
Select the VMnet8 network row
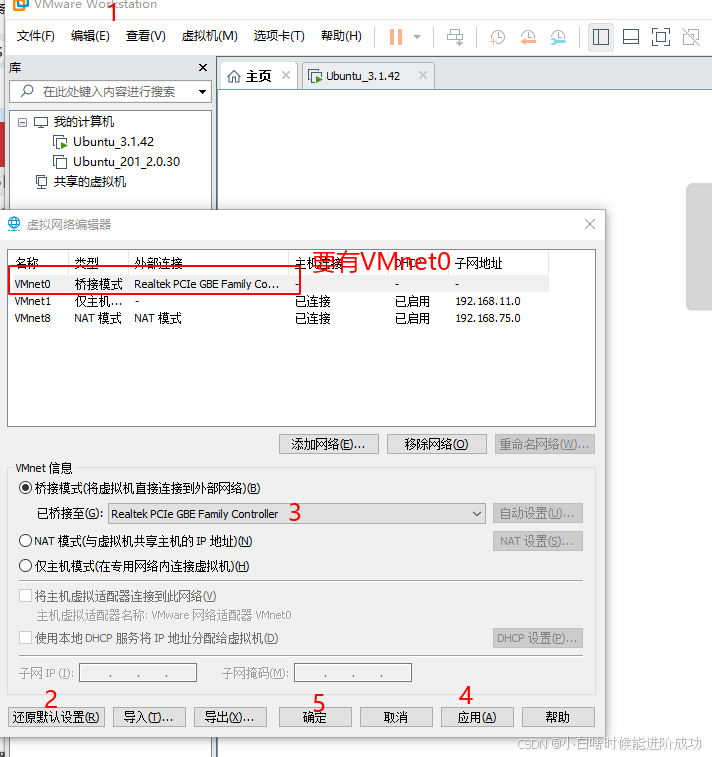point(278,319)
